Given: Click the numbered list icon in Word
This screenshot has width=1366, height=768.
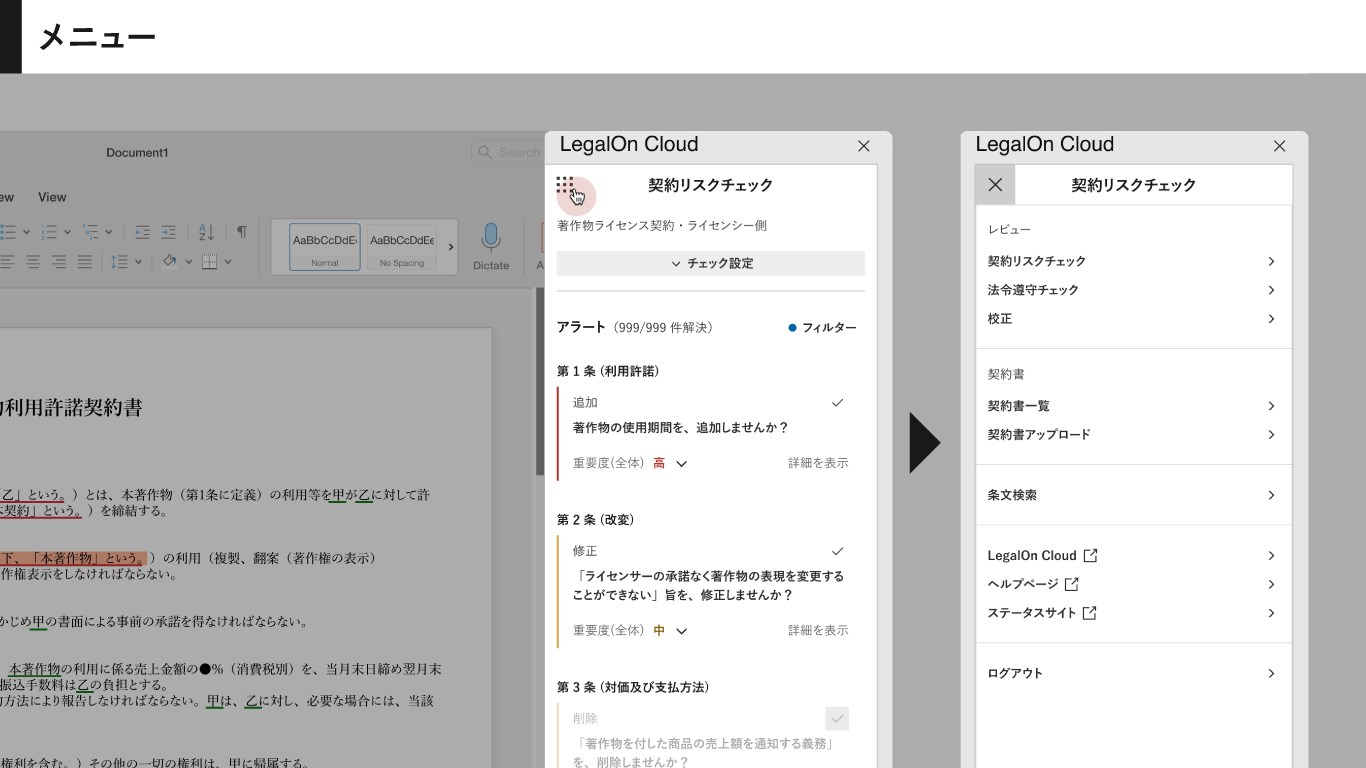Looking at the screenshot, I should (x=49, y=232).
